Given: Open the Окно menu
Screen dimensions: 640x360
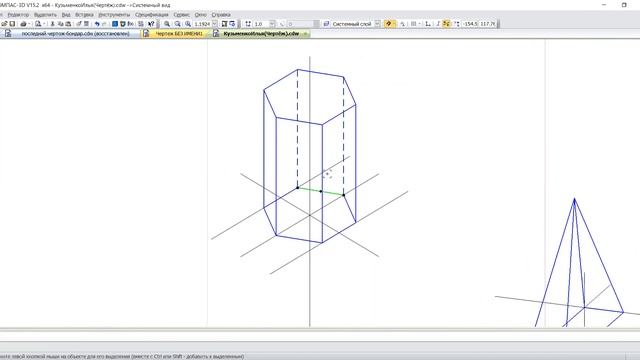Looking at the screenshot, I should tap(200, 15).
